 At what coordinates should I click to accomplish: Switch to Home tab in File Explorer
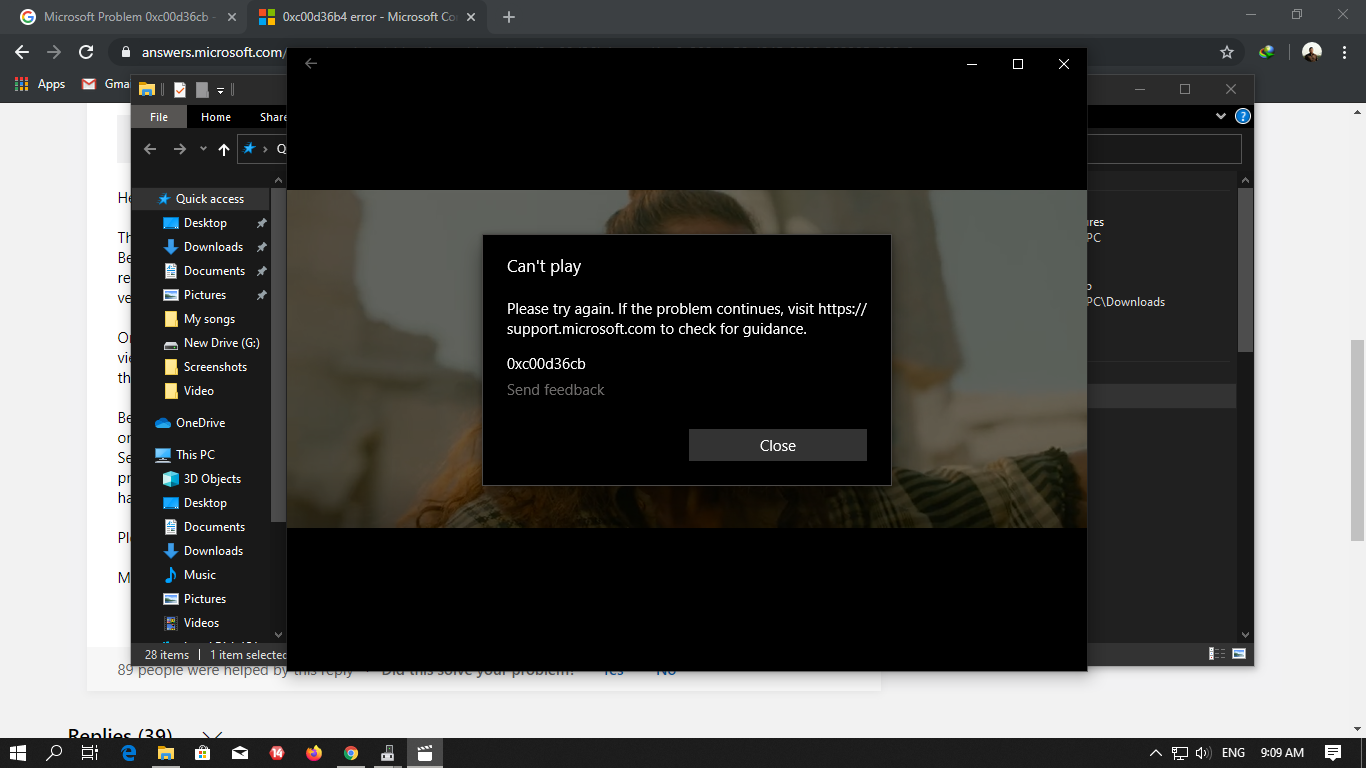pos(216,117)
